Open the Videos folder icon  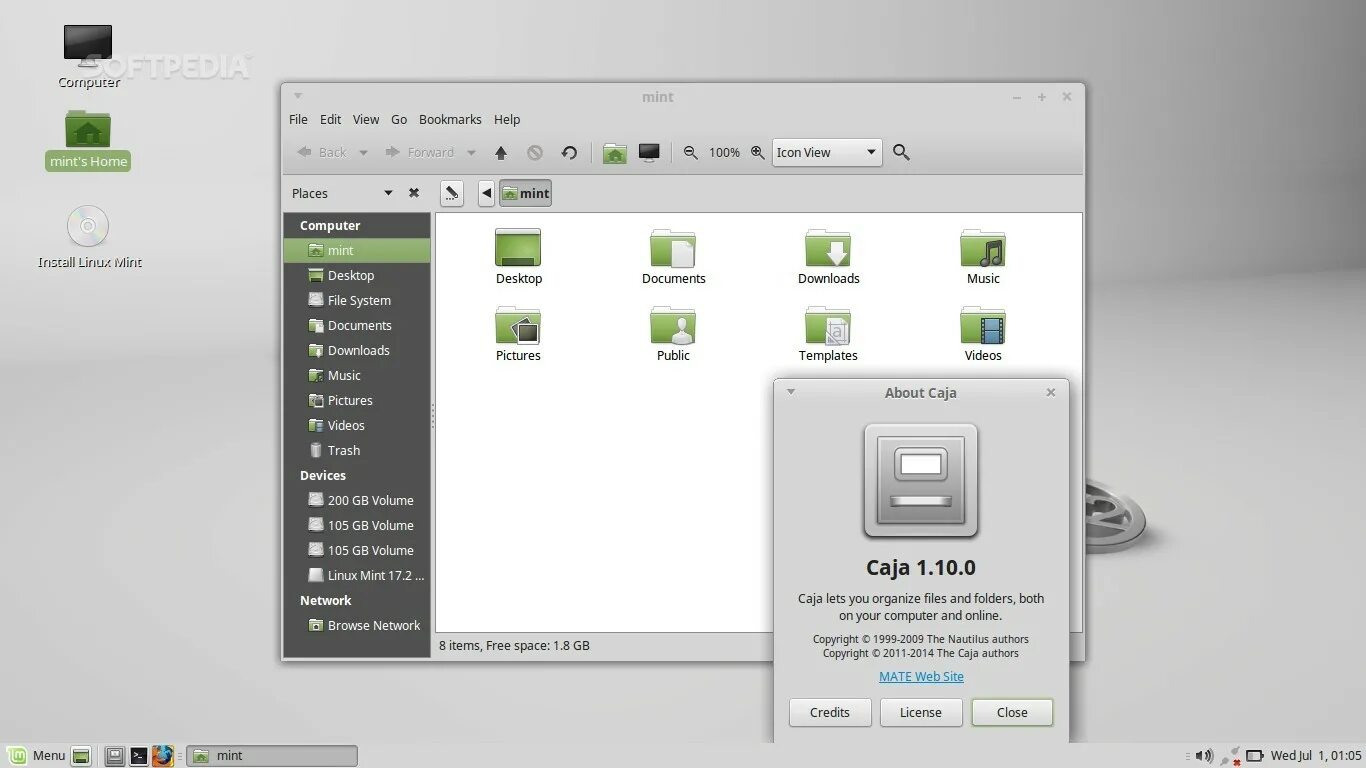coord(983,324)
